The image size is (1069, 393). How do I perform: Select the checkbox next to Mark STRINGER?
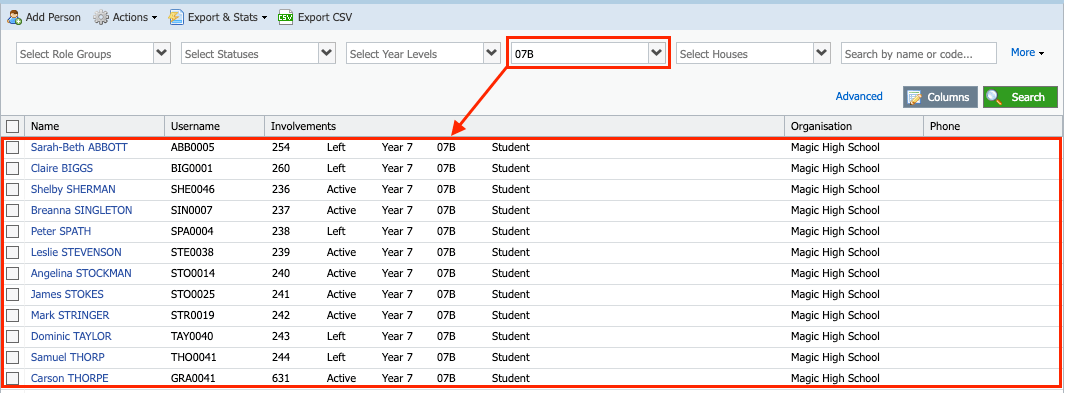pyautogui.click(x=12, y=315)
